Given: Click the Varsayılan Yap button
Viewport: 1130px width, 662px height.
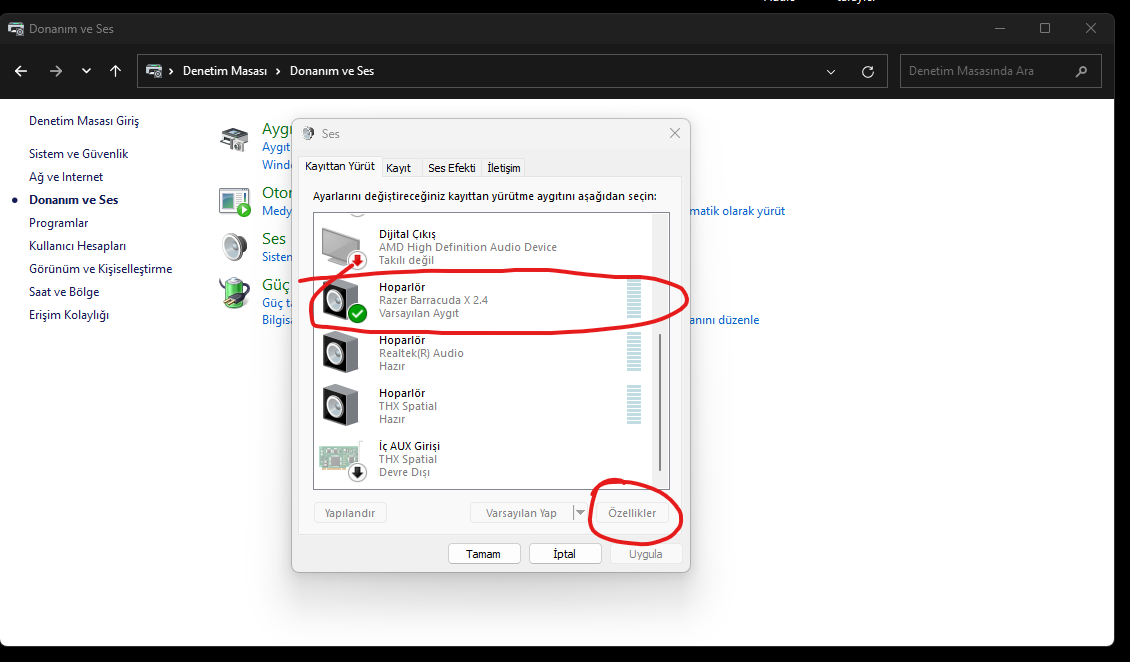Looking at the screenshot, I should (x=521, y=513).
